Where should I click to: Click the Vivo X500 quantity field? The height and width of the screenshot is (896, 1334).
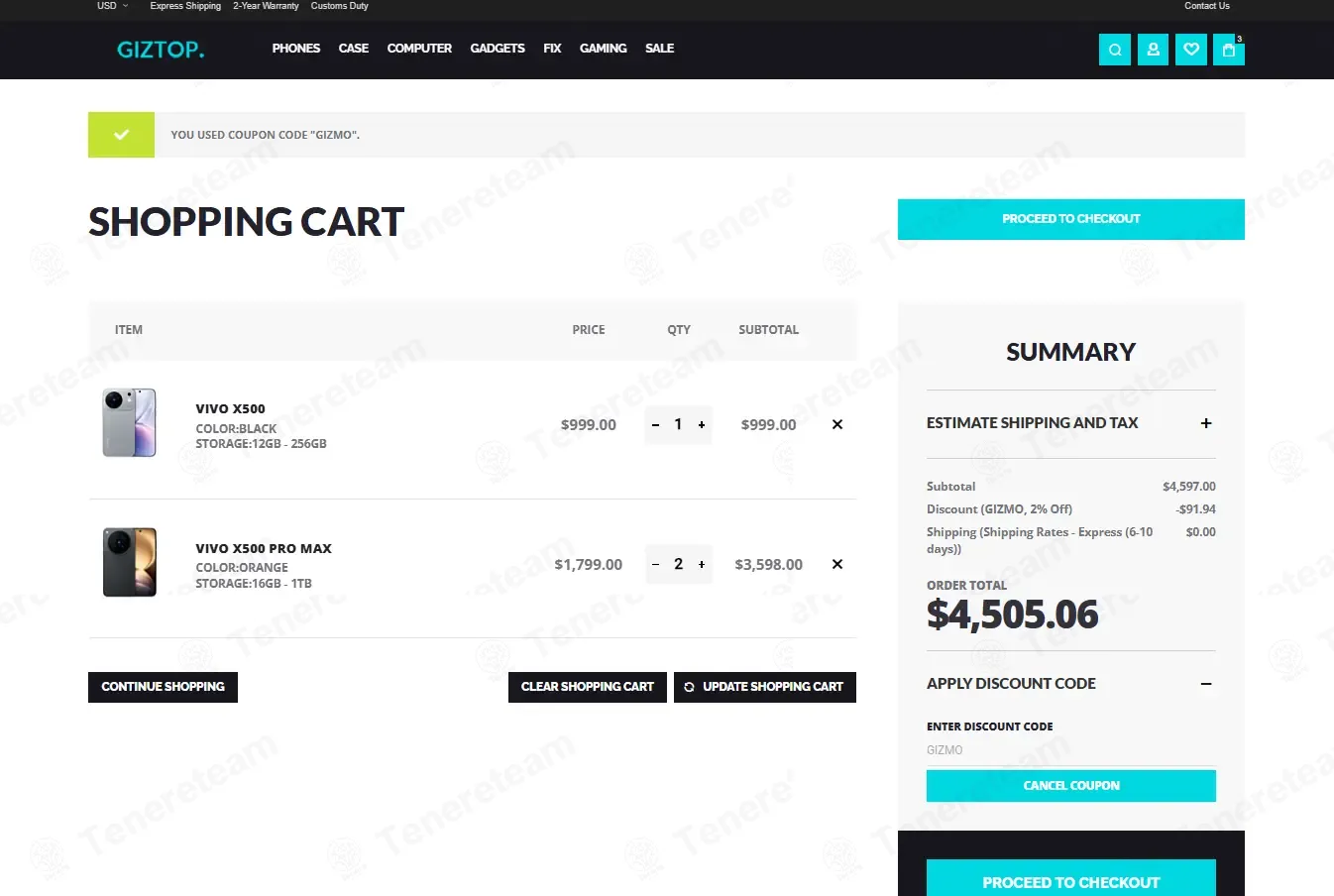coord(678,424)
